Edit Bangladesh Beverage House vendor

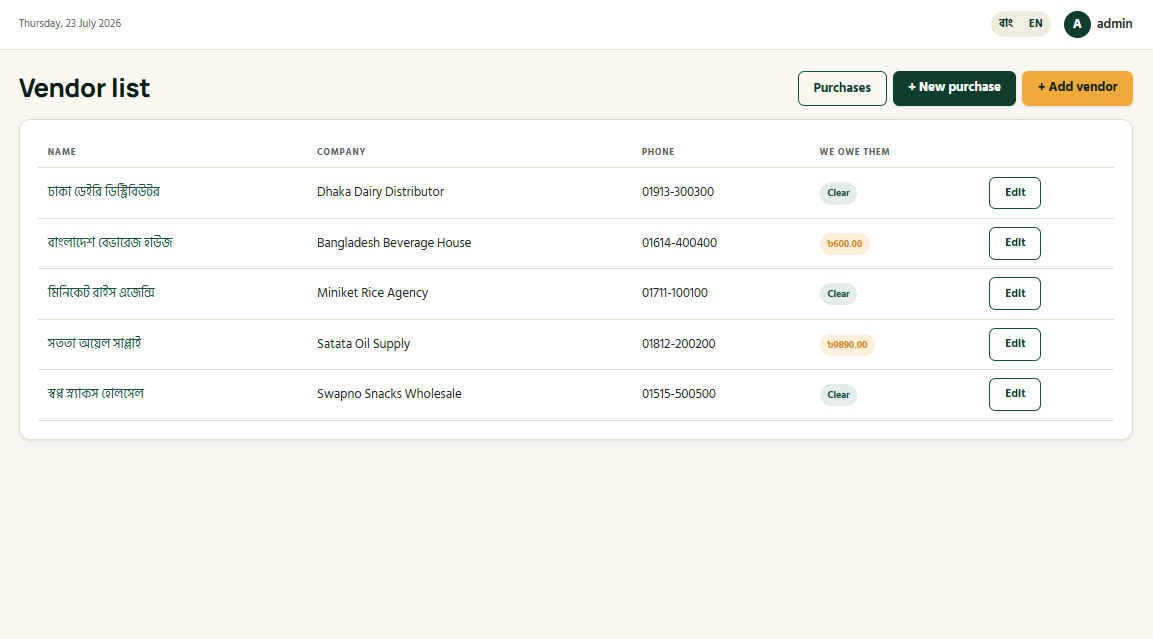(x=1015, y=243)
